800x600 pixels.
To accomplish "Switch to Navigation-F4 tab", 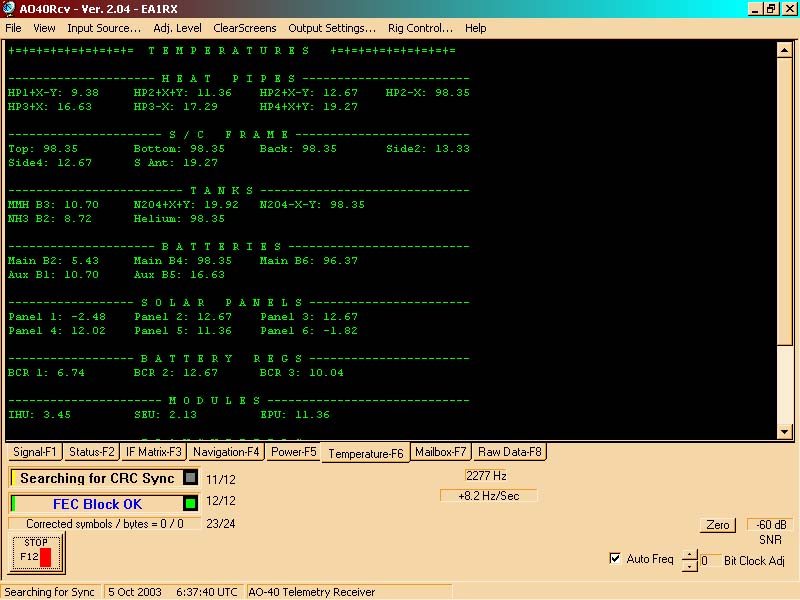I will (x=226, y=452).
